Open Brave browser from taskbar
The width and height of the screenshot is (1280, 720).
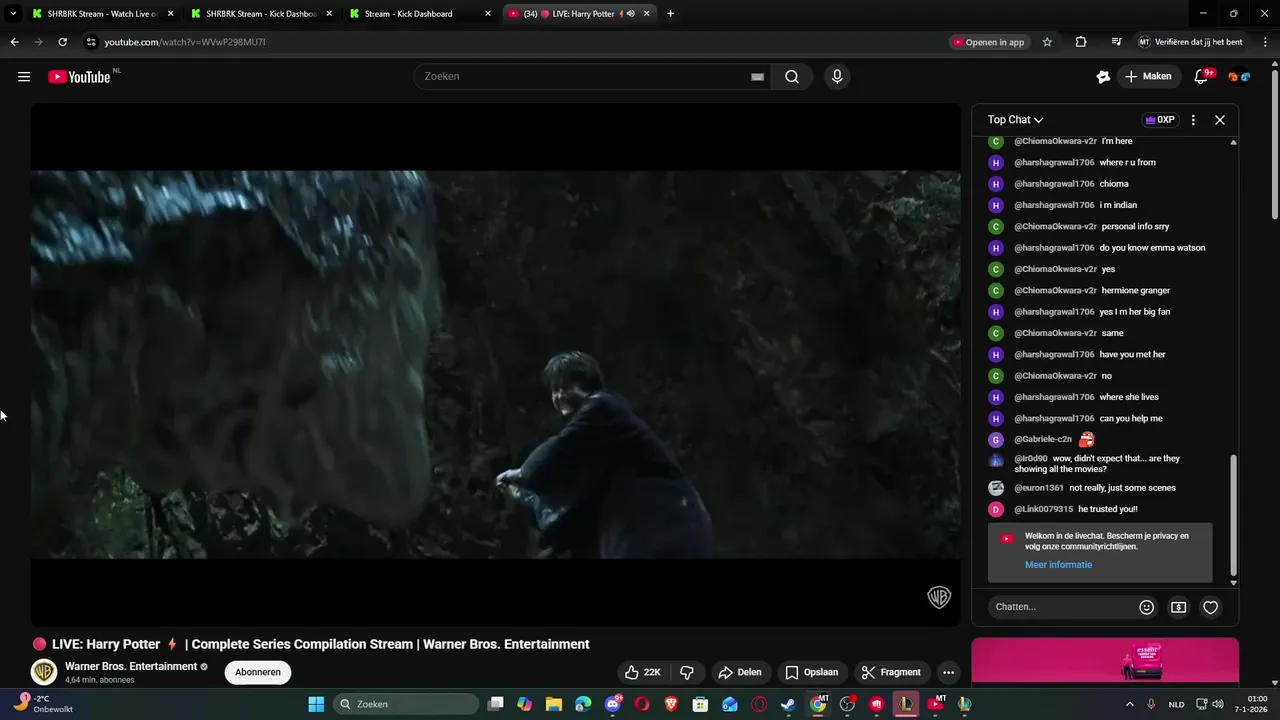pos(671,704)
